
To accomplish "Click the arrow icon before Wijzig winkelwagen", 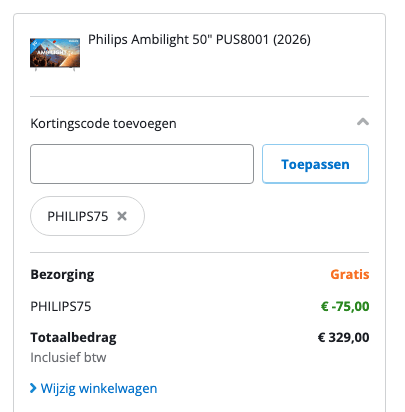I will coord(33,388).
